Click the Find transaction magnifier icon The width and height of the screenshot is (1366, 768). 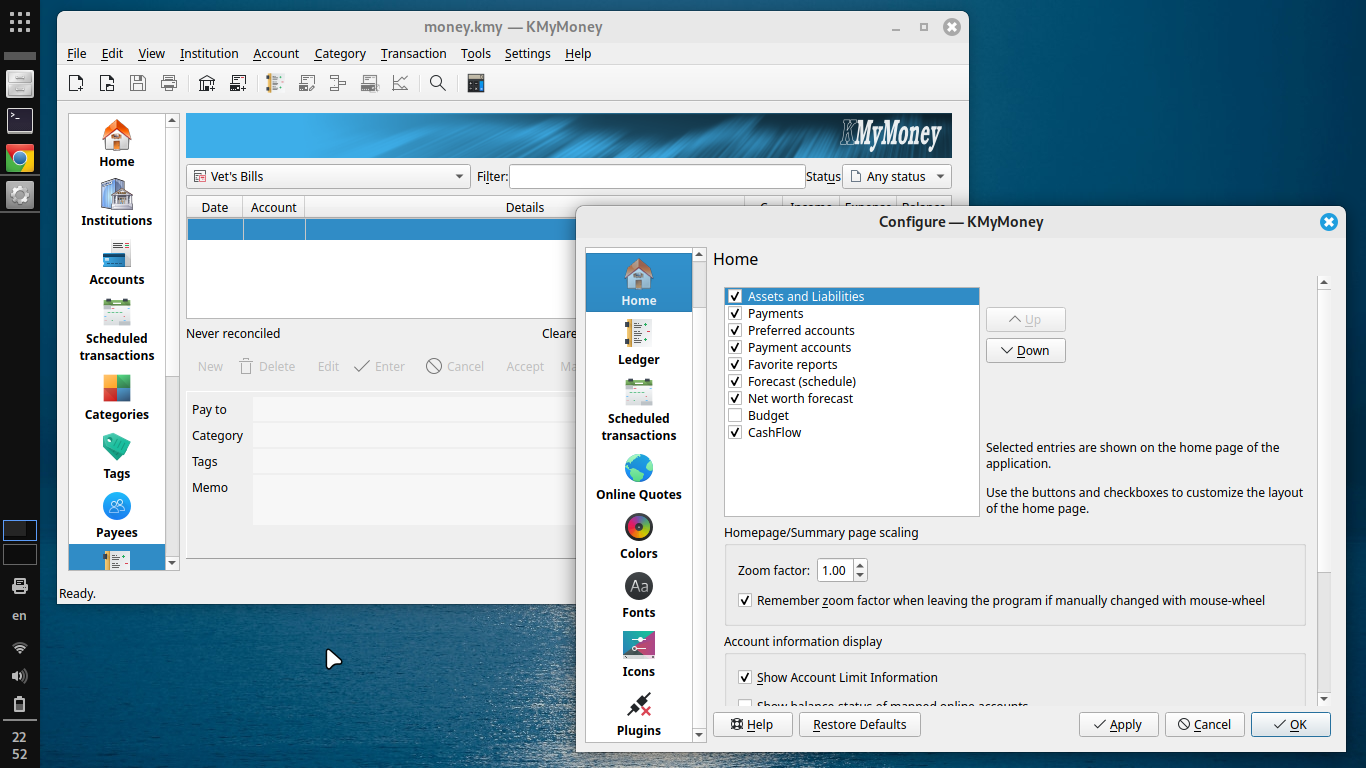pyautogui.click(x=438, y=84)
